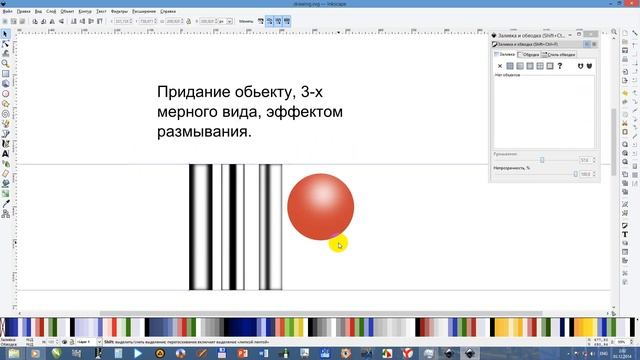Click the red sphere on canvas
The image size is (640, 360).
click(320, 207)
